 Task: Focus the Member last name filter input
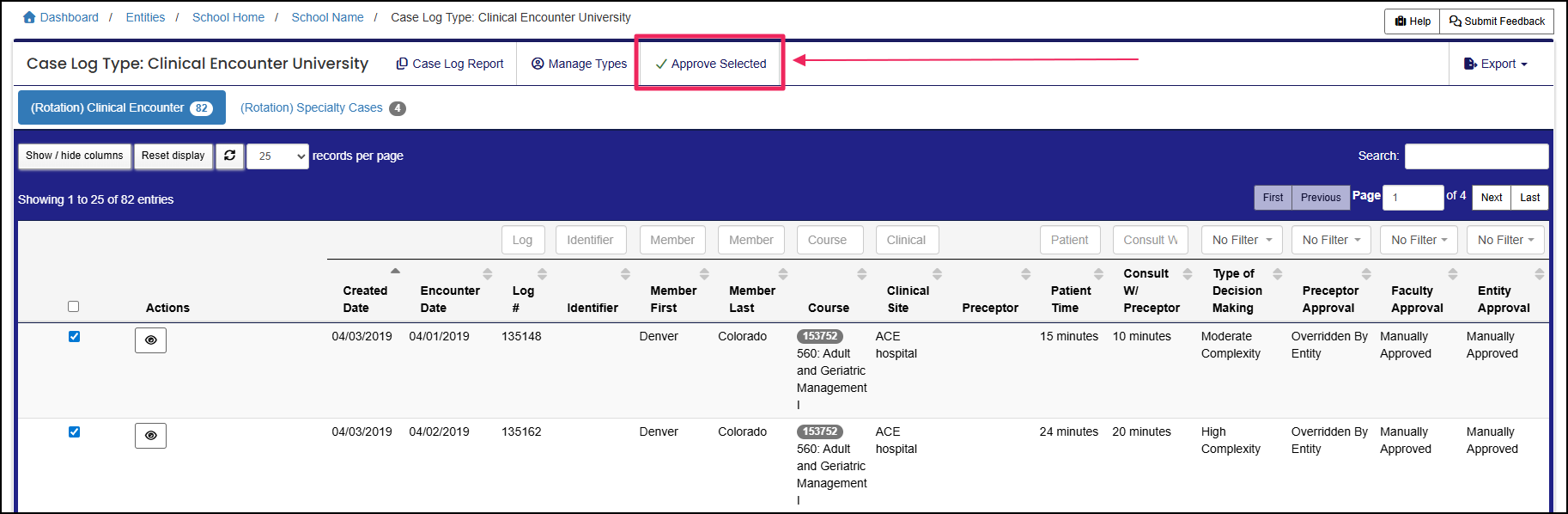[x=751, y=240]
